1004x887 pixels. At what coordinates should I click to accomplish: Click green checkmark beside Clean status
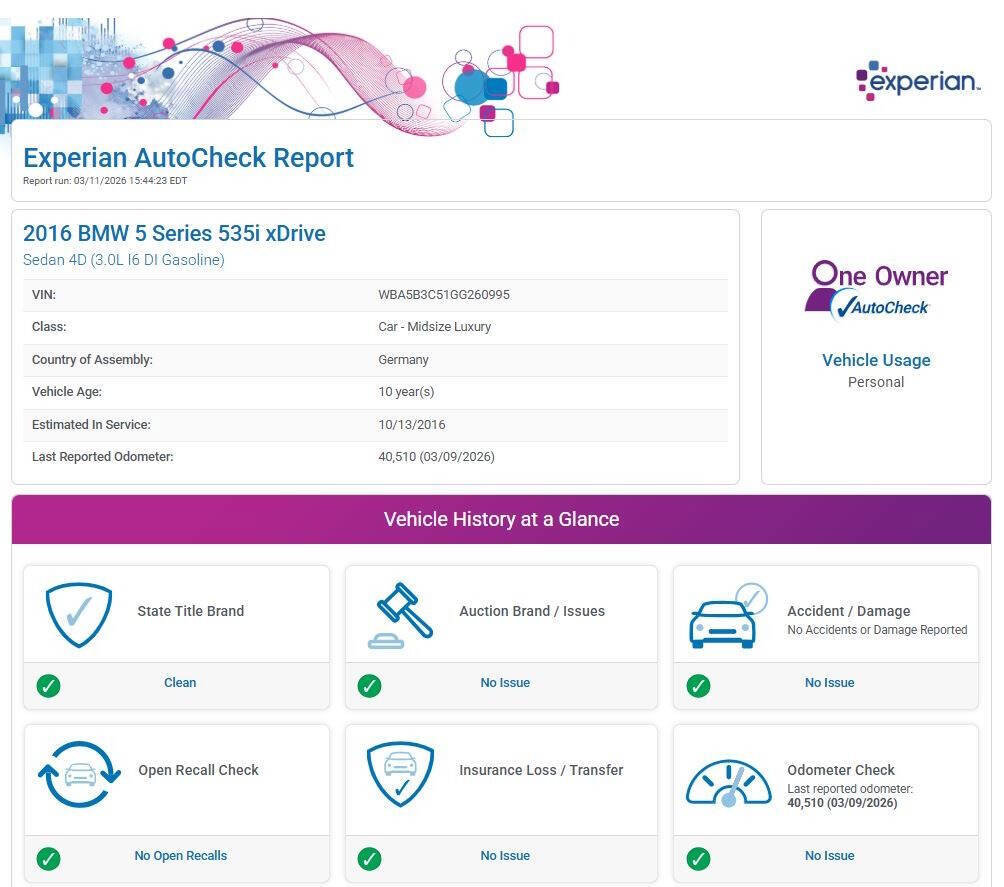coord(48,685)
